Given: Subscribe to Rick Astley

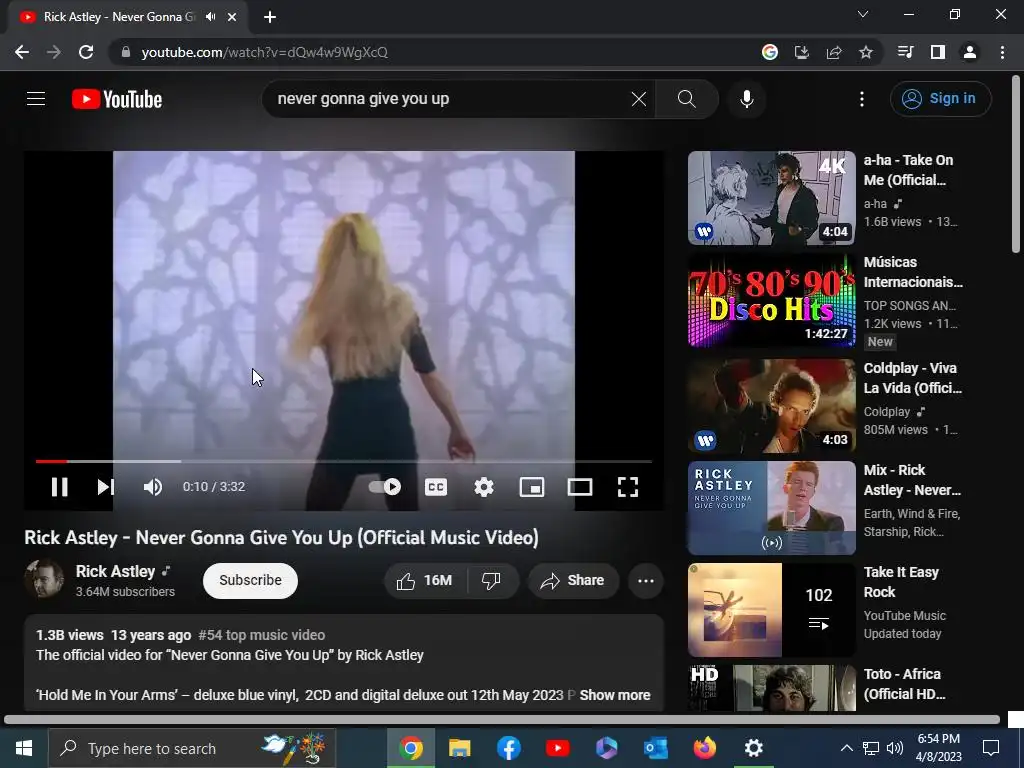Looking at the screenshot, I should click(x=250, y=581).
